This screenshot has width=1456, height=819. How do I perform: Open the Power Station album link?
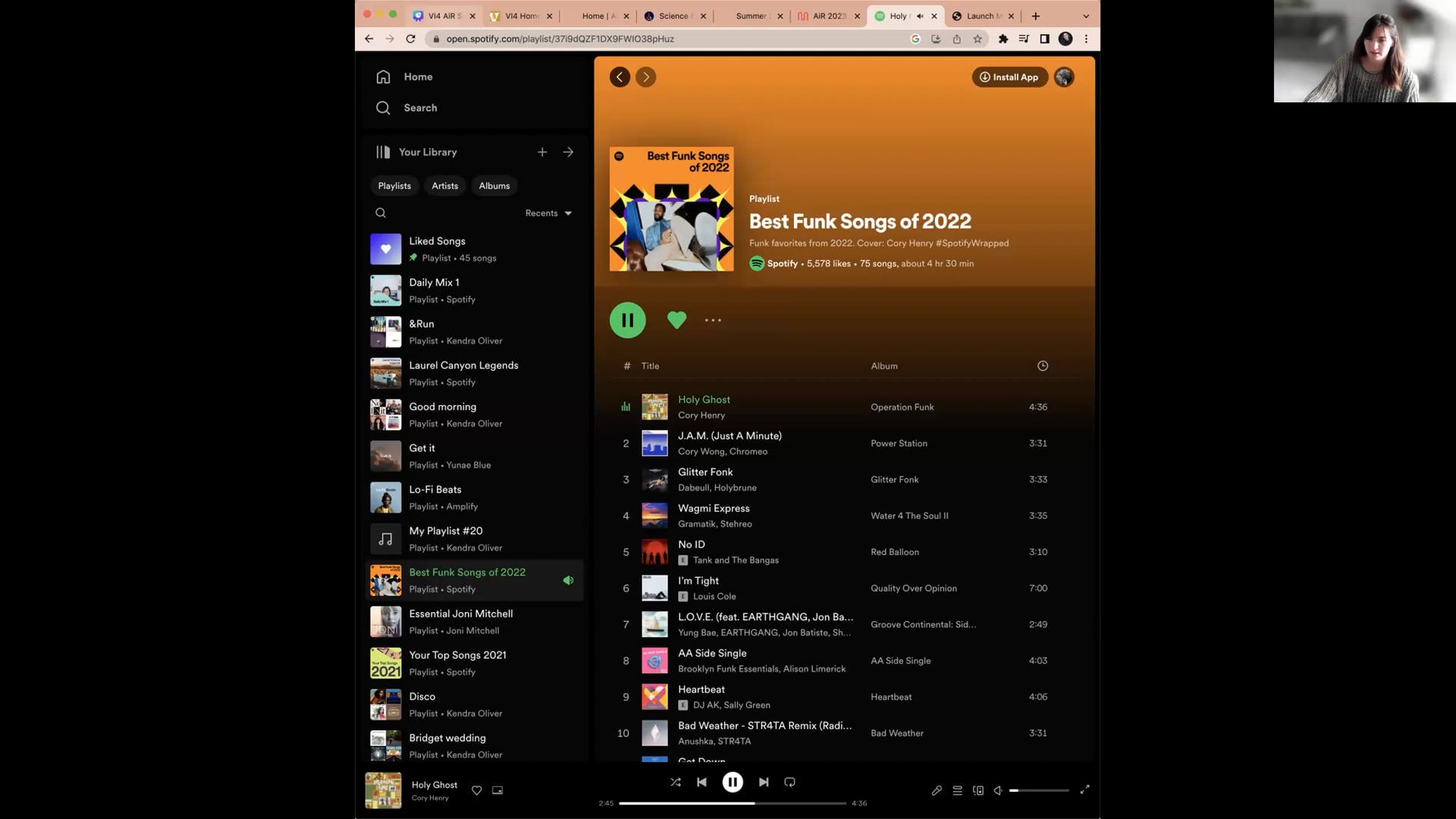coord(899,443)
